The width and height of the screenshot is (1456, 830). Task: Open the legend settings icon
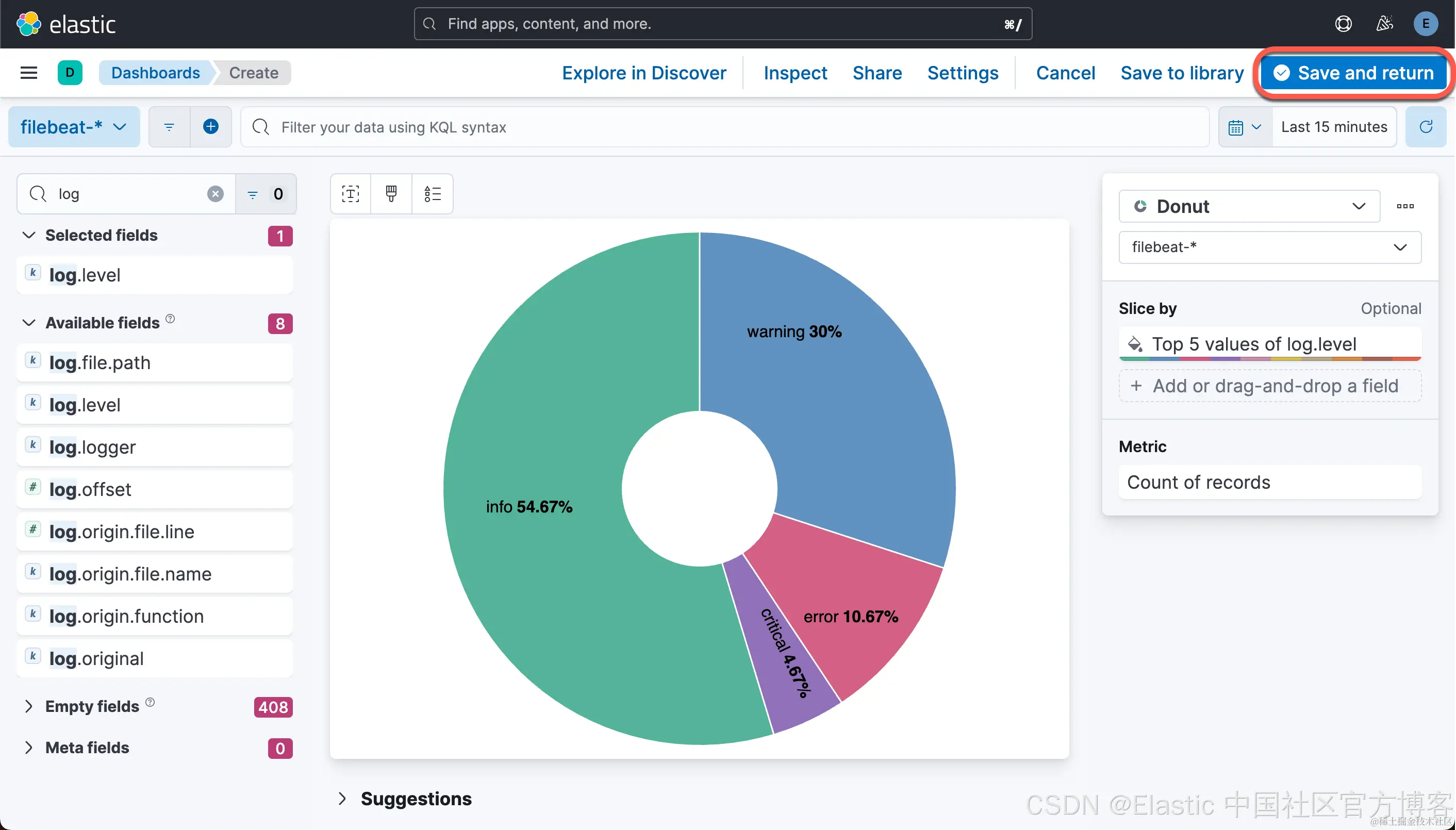click(x=432, y=194)
